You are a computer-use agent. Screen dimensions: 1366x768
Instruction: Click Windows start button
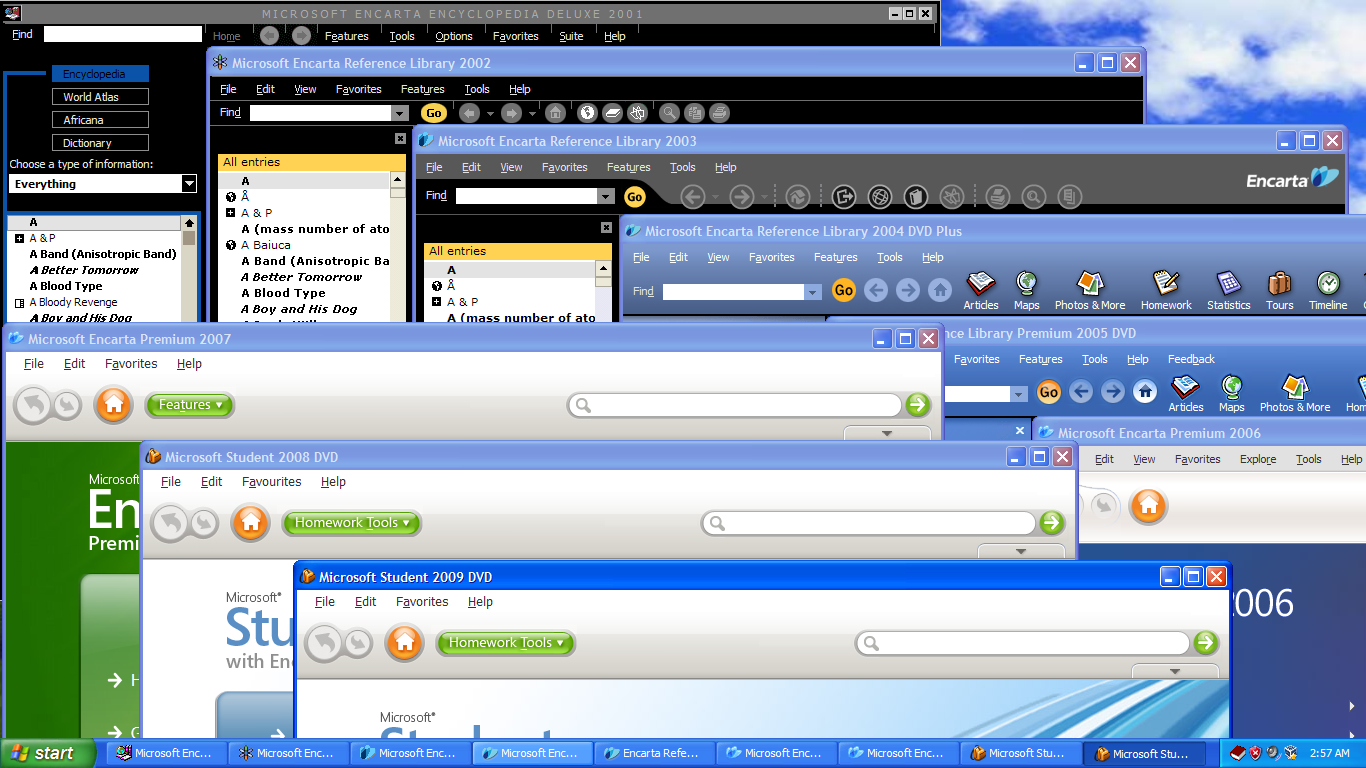pyautogui.click(x=47, y=753)
